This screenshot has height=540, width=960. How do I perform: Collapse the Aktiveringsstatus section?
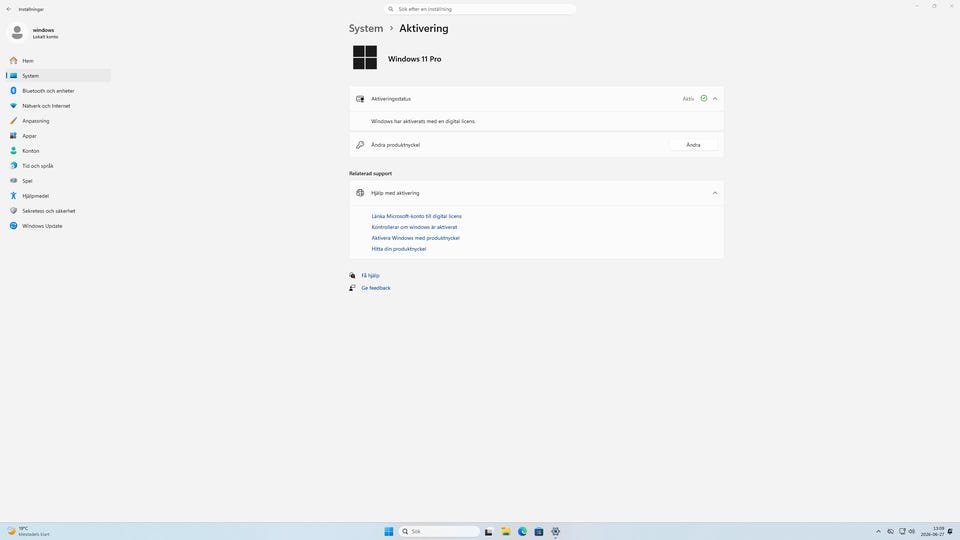pyautogui.click(x=714, y=99)
